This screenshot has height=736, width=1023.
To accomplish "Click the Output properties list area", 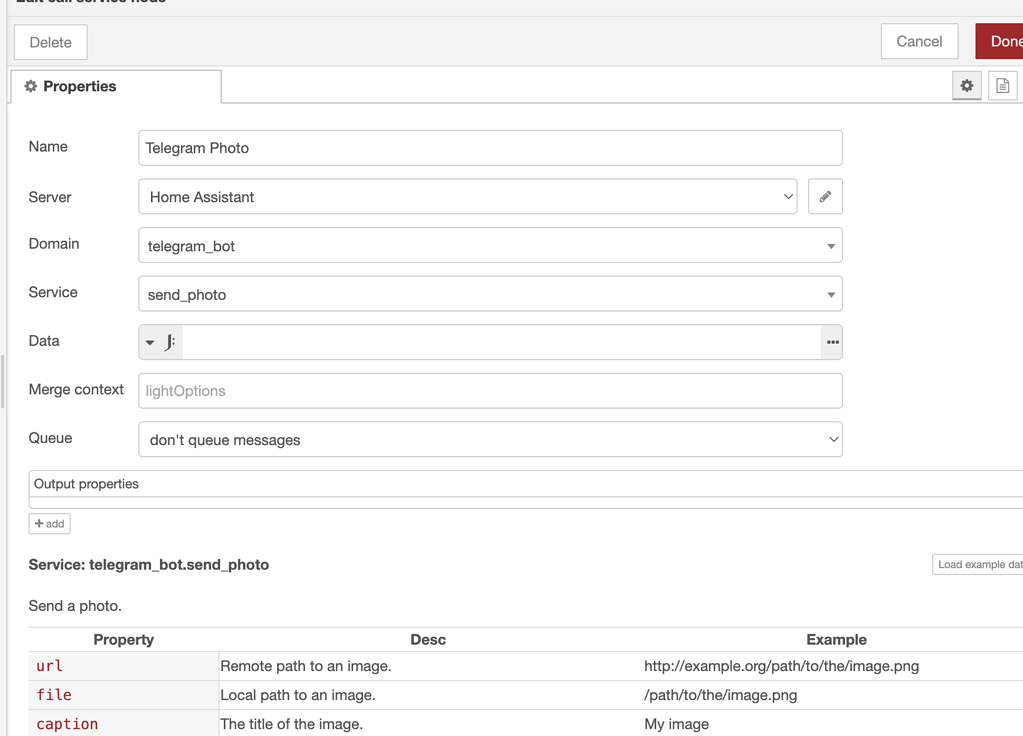I will point(526,489).
